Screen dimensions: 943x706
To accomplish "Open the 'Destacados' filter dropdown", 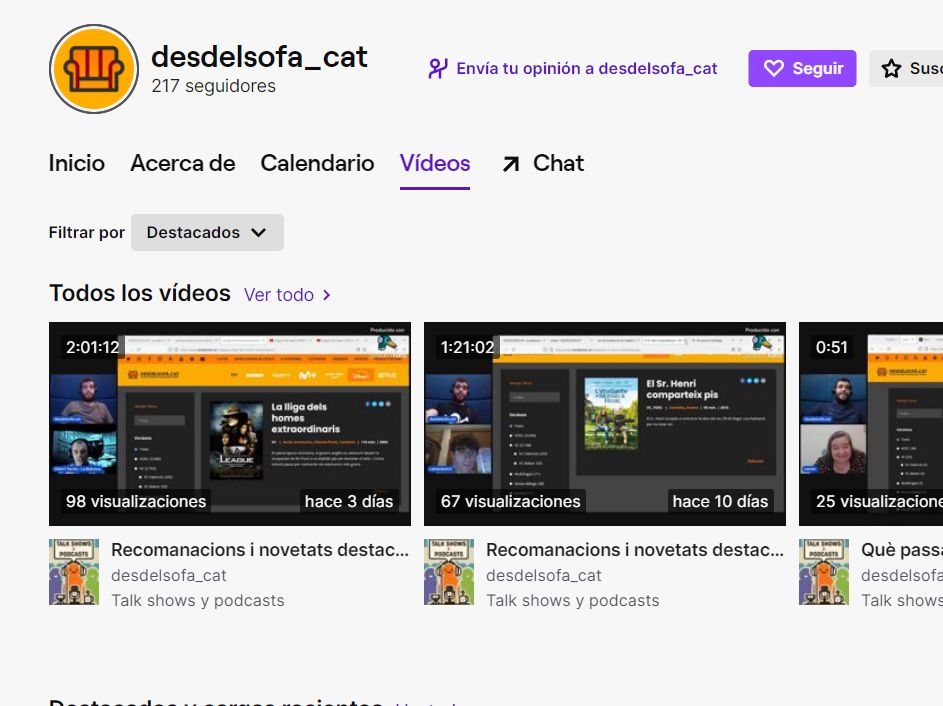I will (x=207, y=233).
